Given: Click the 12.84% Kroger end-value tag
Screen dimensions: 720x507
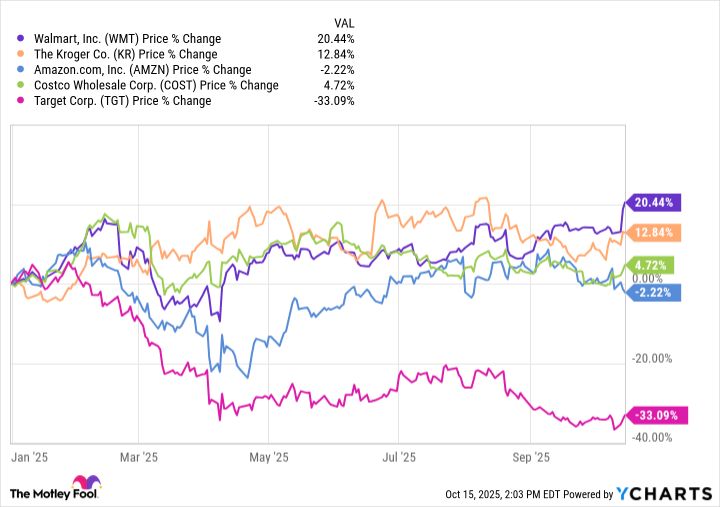Looking at the screenshot, I should [654, 232].
